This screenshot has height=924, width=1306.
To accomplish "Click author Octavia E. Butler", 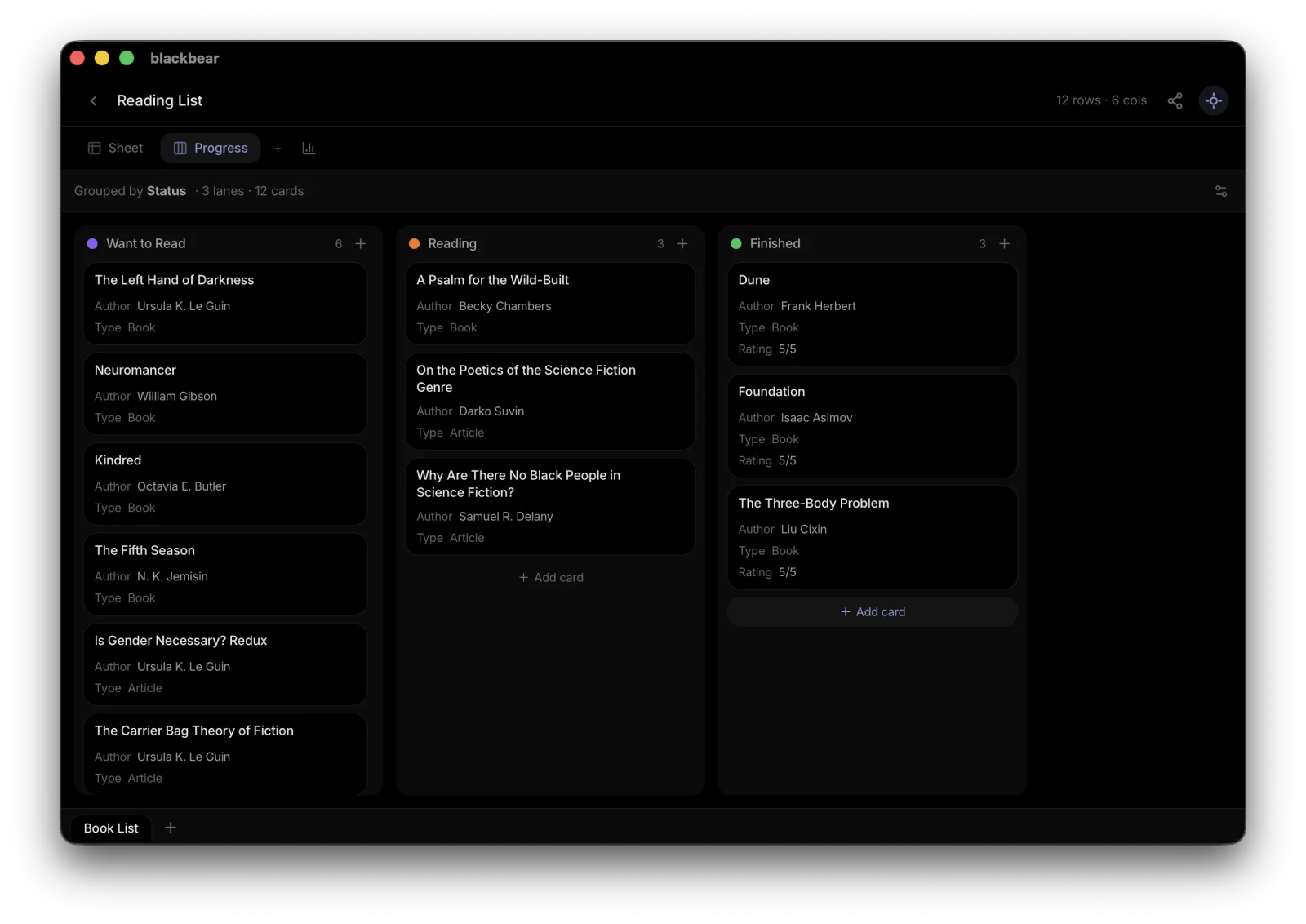I will click(181, 486).
